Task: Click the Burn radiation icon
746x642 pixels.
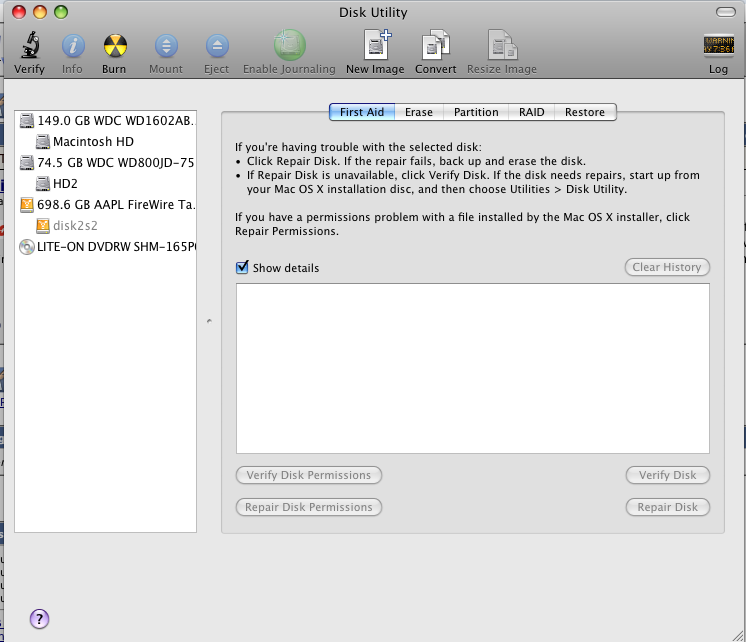Action: pos(115,46)
